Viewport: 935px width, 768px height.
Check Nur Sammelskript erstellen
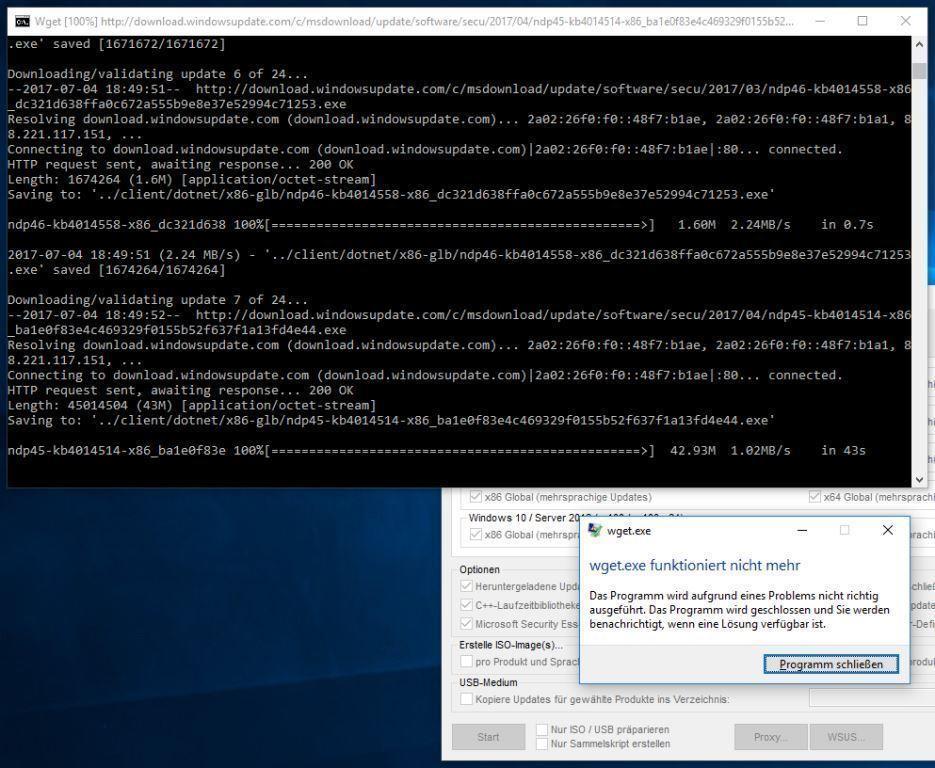click(x=543, y=744)
